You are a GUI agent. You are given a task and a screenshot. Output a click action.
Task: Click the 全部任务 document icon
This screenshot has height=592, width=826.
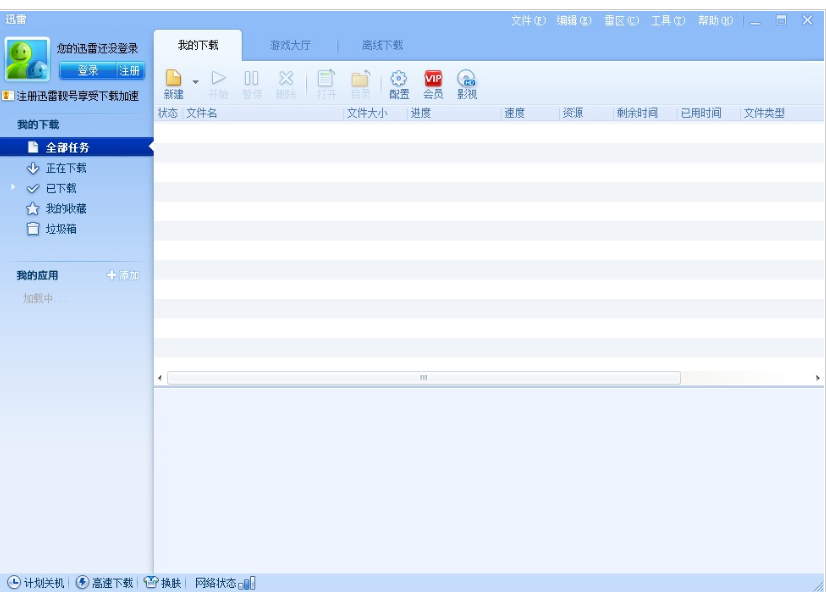33,147
